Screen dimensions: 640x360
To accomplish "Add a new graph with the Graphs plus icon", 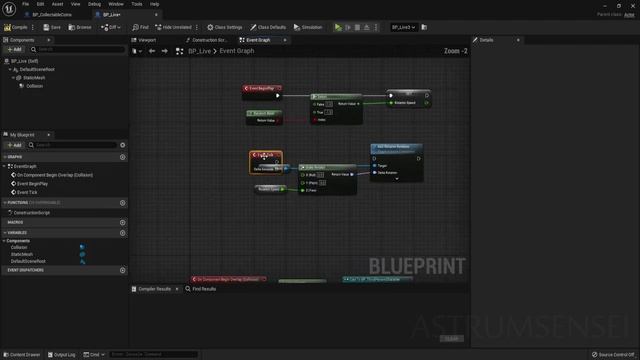I will (122, 157).
